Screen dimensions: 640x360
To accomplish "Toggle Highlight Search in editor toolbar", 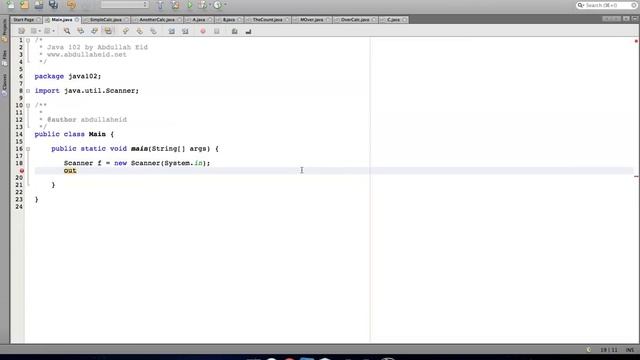I will (x=108, y=31).
